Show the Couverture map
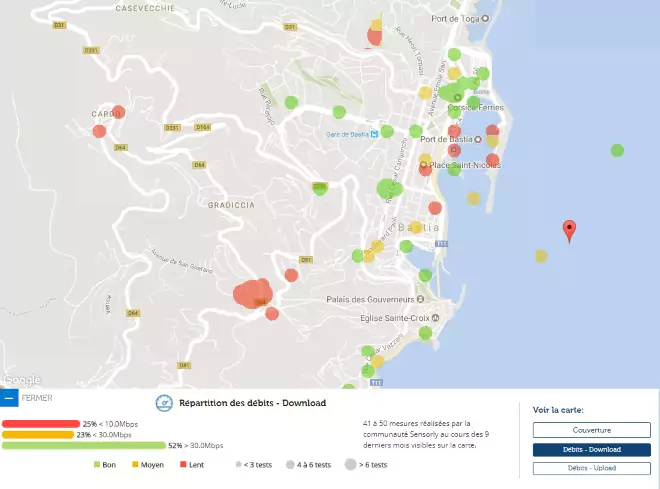The image size is (660, 489). [x=591, y=430]
